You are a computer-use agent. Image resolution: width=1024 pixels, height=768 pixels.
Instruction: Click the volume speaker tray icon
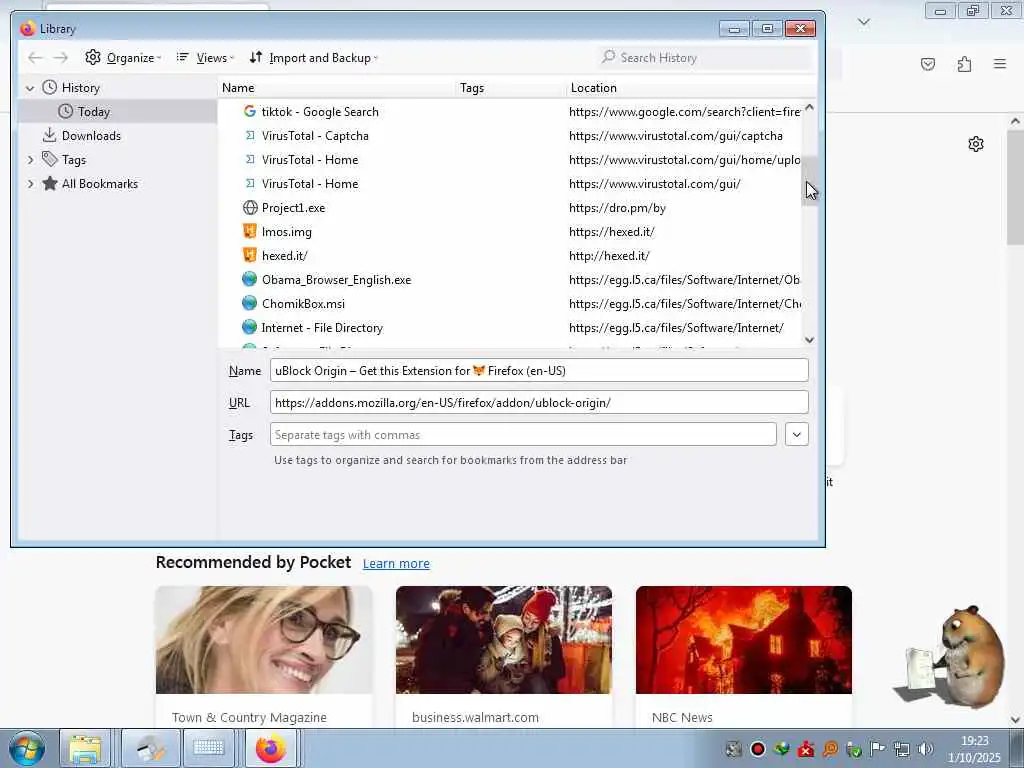925,749
